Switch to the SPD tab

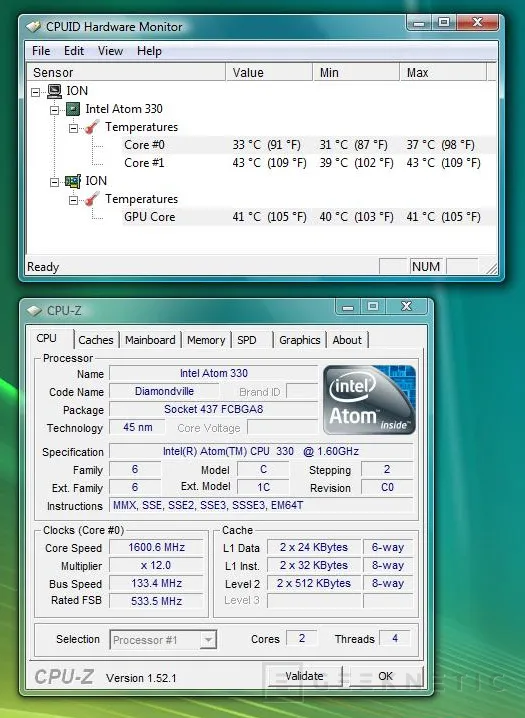click(247, 340)
